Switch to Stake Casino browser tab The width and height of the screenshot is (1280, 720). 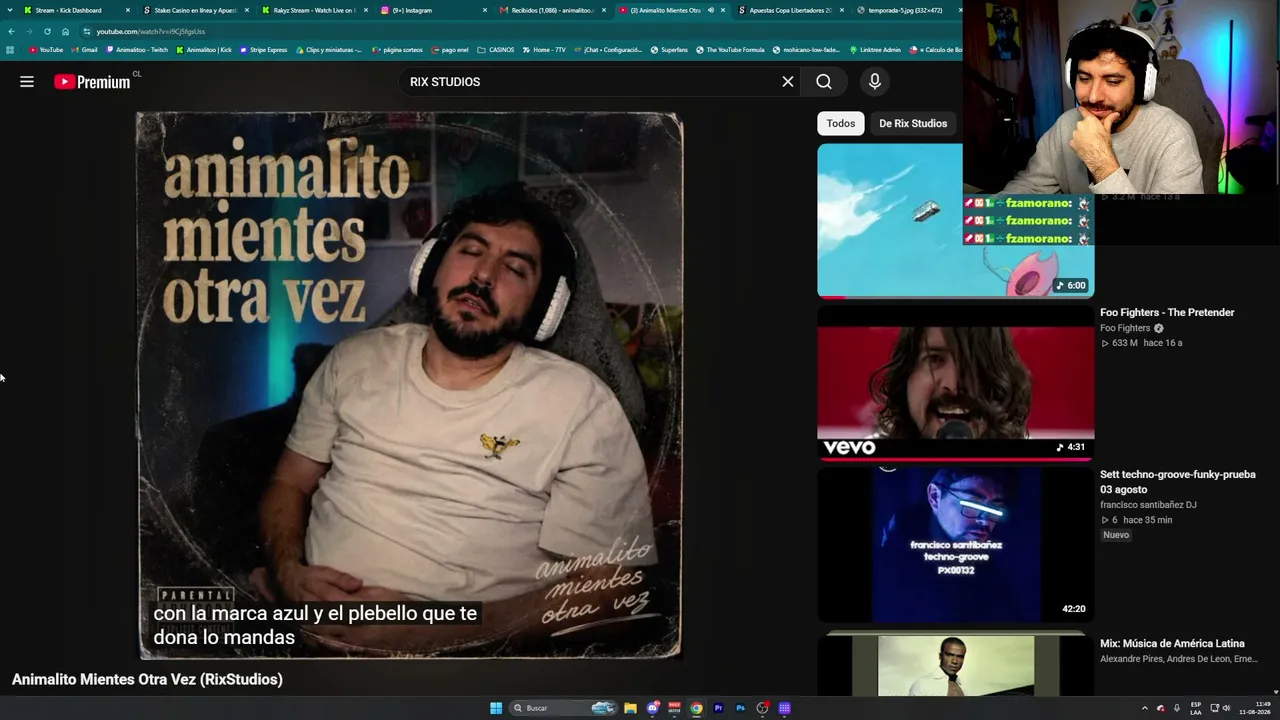click(x=195, y=10)
